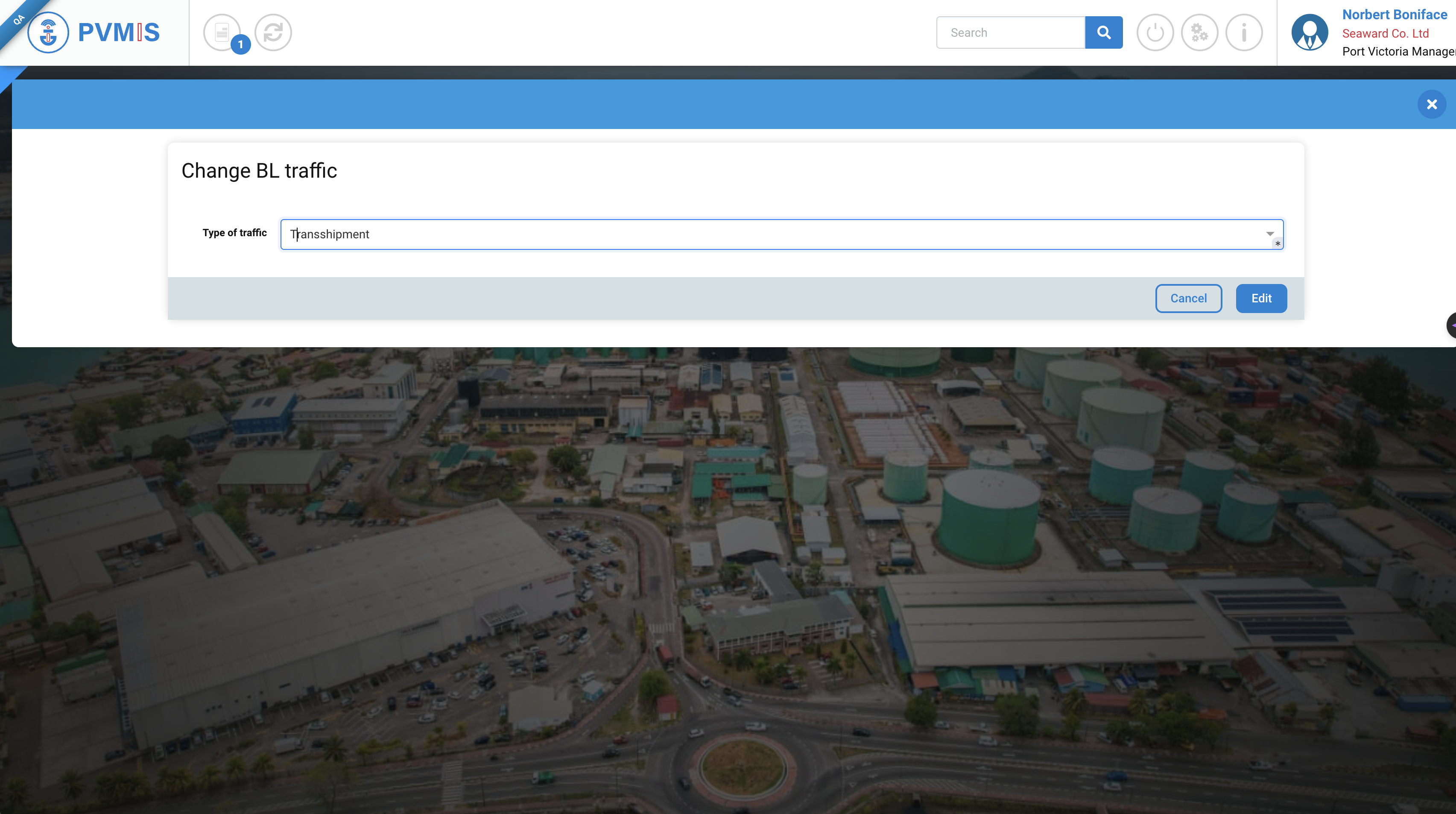Click the Cancel button
Viewport: 1456px width, 814px height.
(1188, 299)
